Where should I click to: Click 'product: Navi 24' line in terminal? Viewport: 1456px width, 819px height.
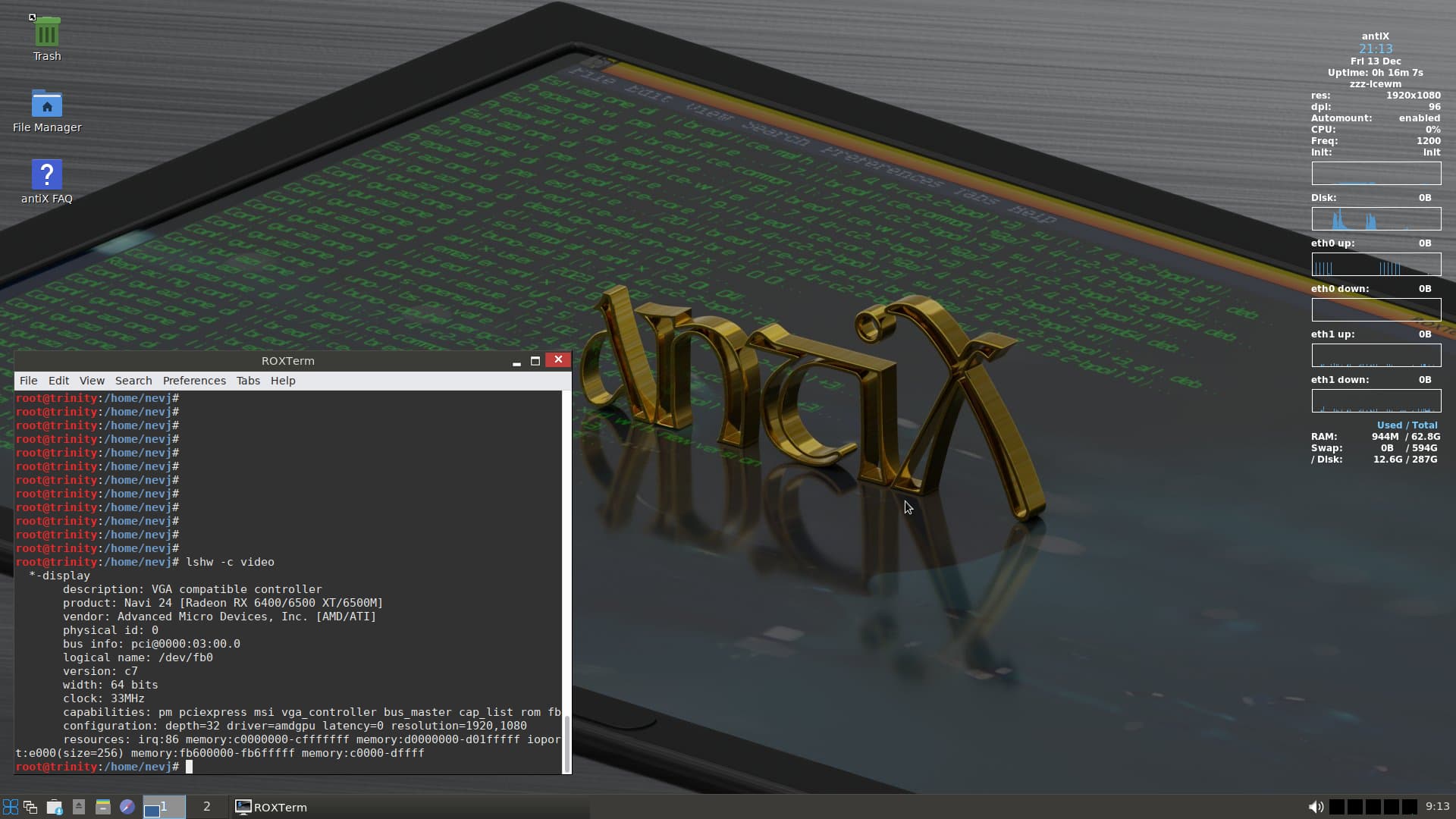(x=223, y=603)
